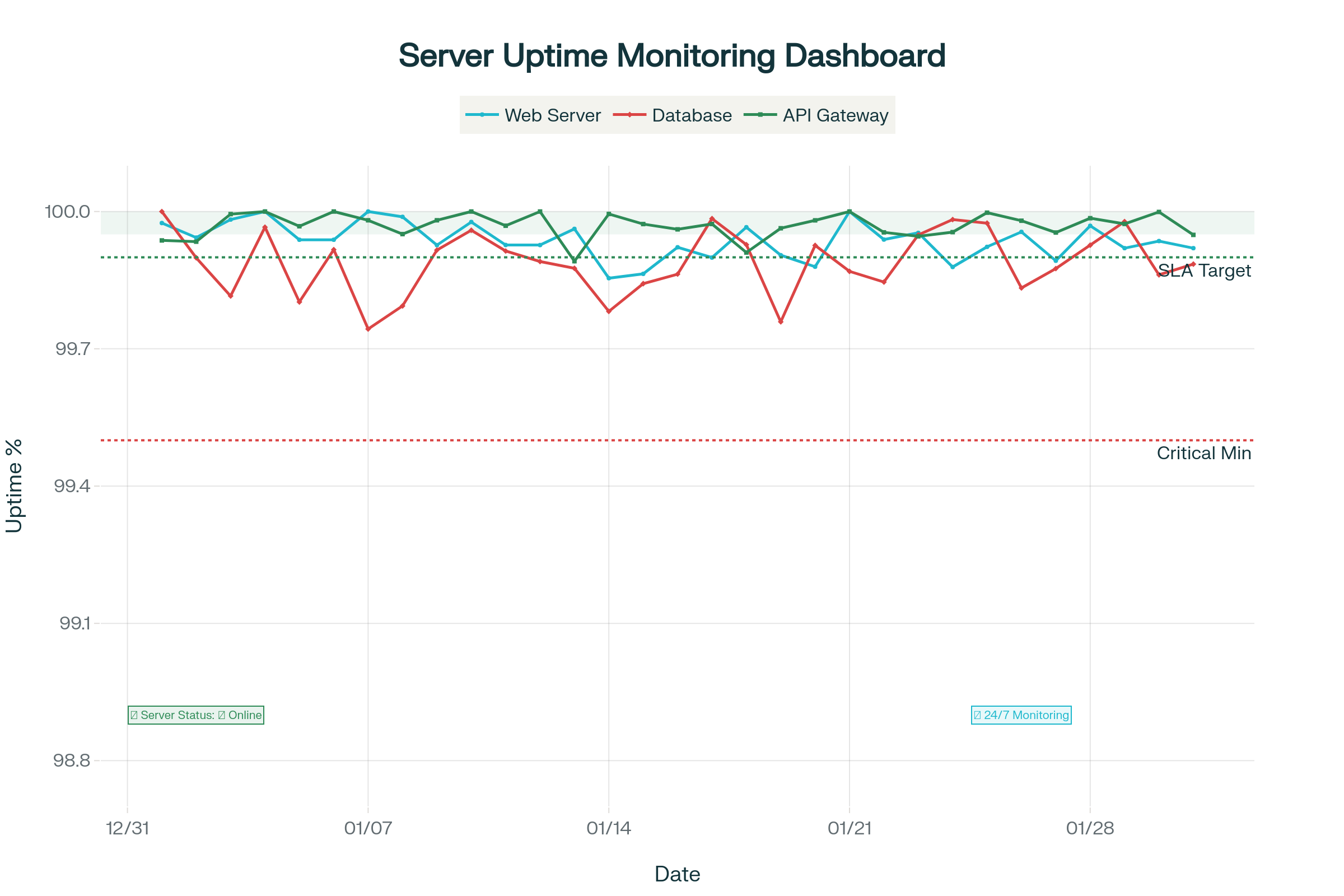Click the Database point on the 01/14 gridline
The height and width of the screenshot is (896, 1344).
click(609, 311)
